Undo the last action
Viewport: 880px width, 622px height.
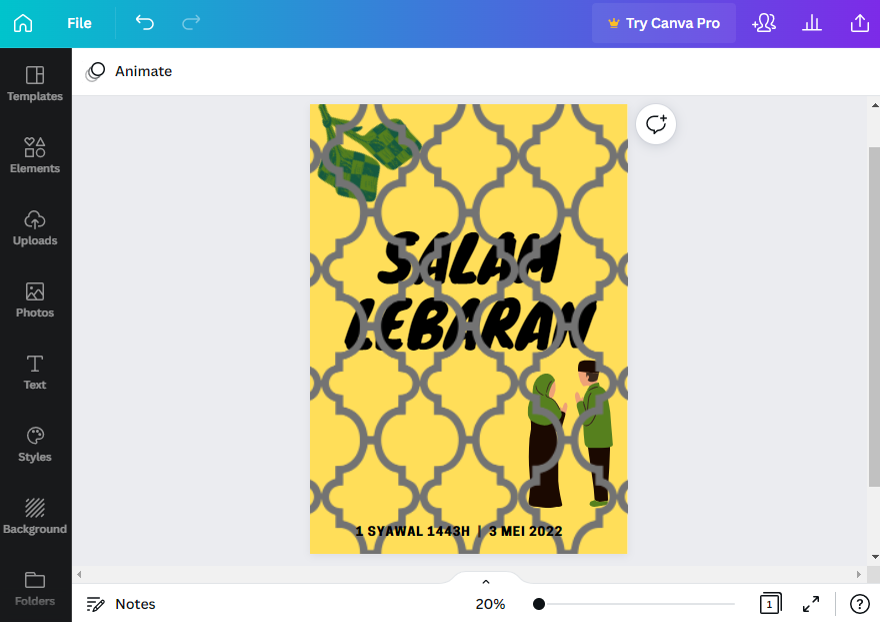click(x=145, y=22)
